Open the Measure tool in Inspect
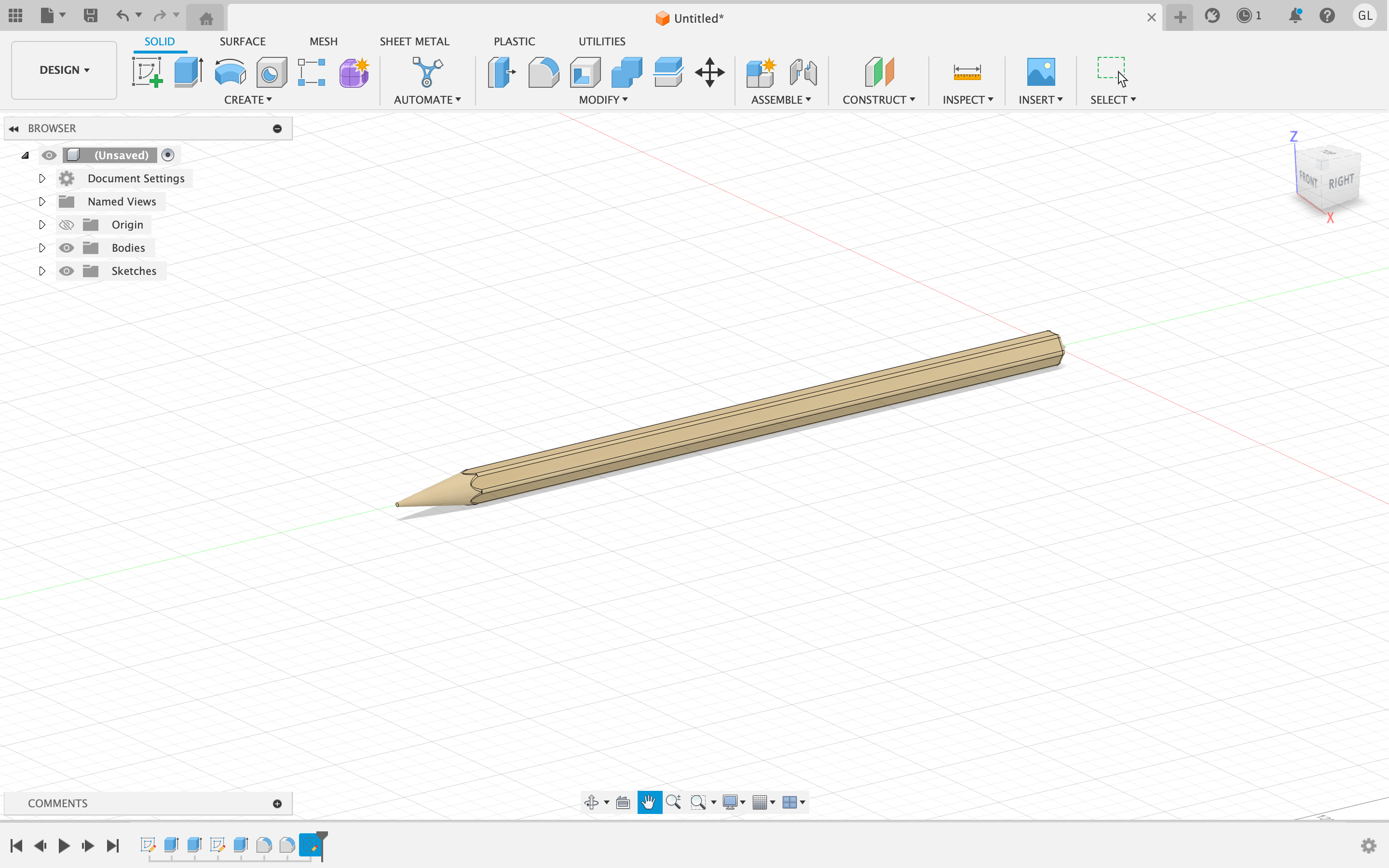This screenshot has width=1389, height=868. [967, 72]
